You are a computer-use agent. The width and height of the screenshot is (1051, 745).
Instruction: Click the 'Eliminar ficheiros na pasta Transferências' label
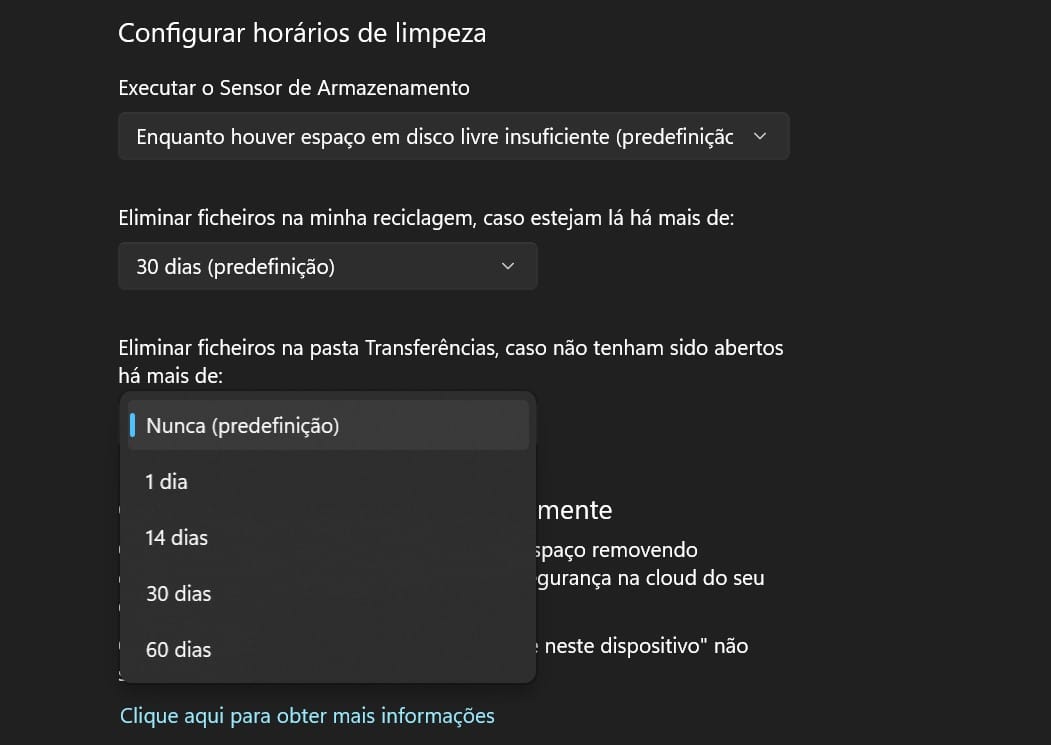pos(450,348)
